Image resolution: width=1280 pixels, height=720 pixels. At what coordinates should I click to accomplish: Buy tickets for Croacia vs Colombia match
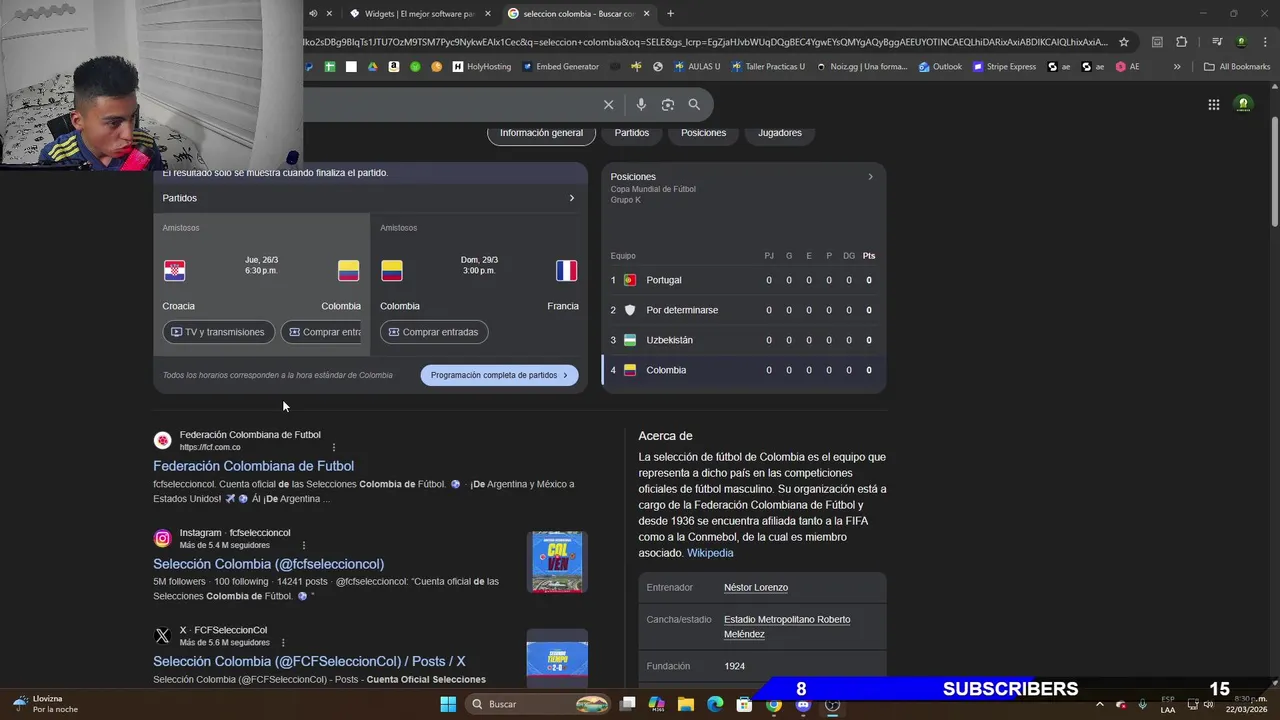(324, 332)
